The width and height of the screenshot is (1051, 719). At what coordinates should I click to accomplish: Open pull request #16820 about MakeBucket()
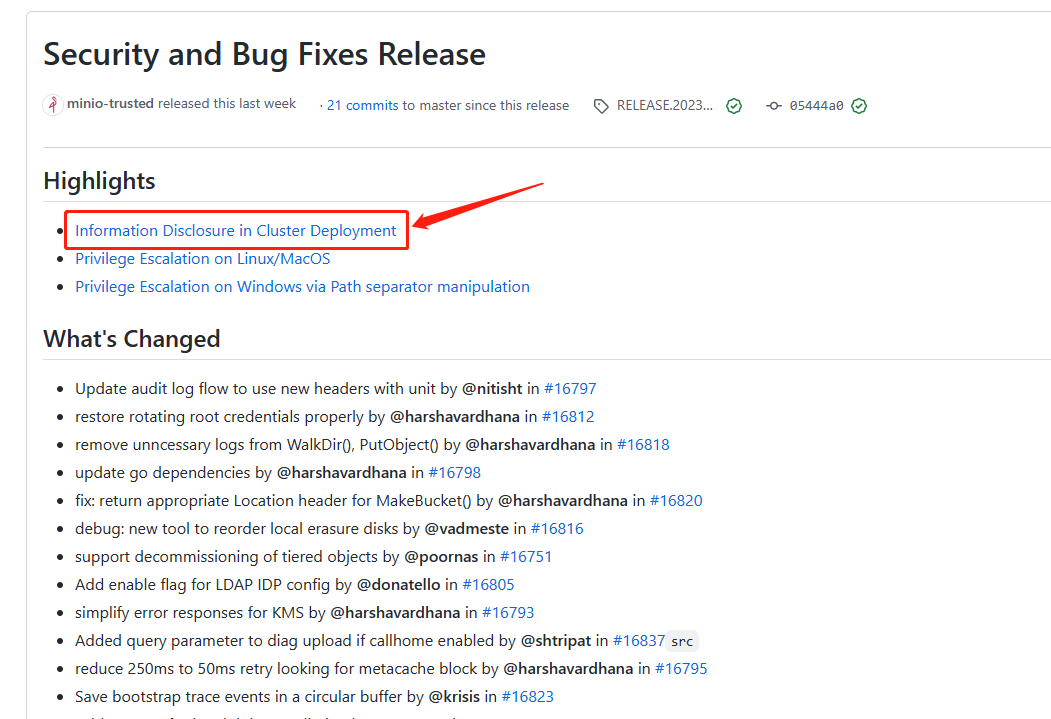(676, 501)
